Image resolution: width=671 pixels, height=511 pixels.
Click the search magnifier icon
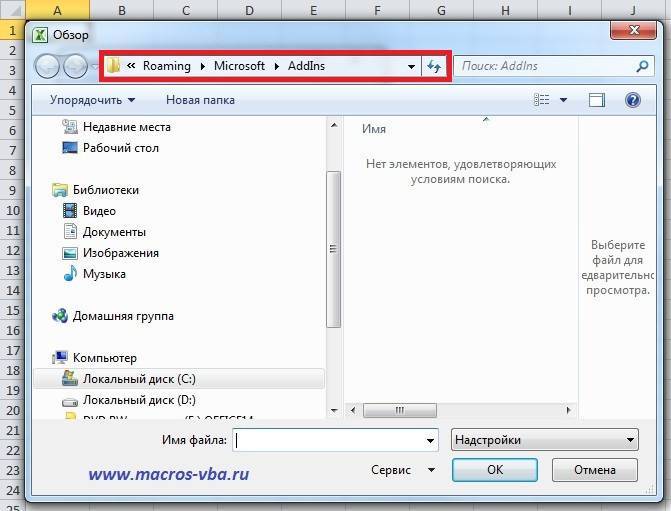click(642, 66)
